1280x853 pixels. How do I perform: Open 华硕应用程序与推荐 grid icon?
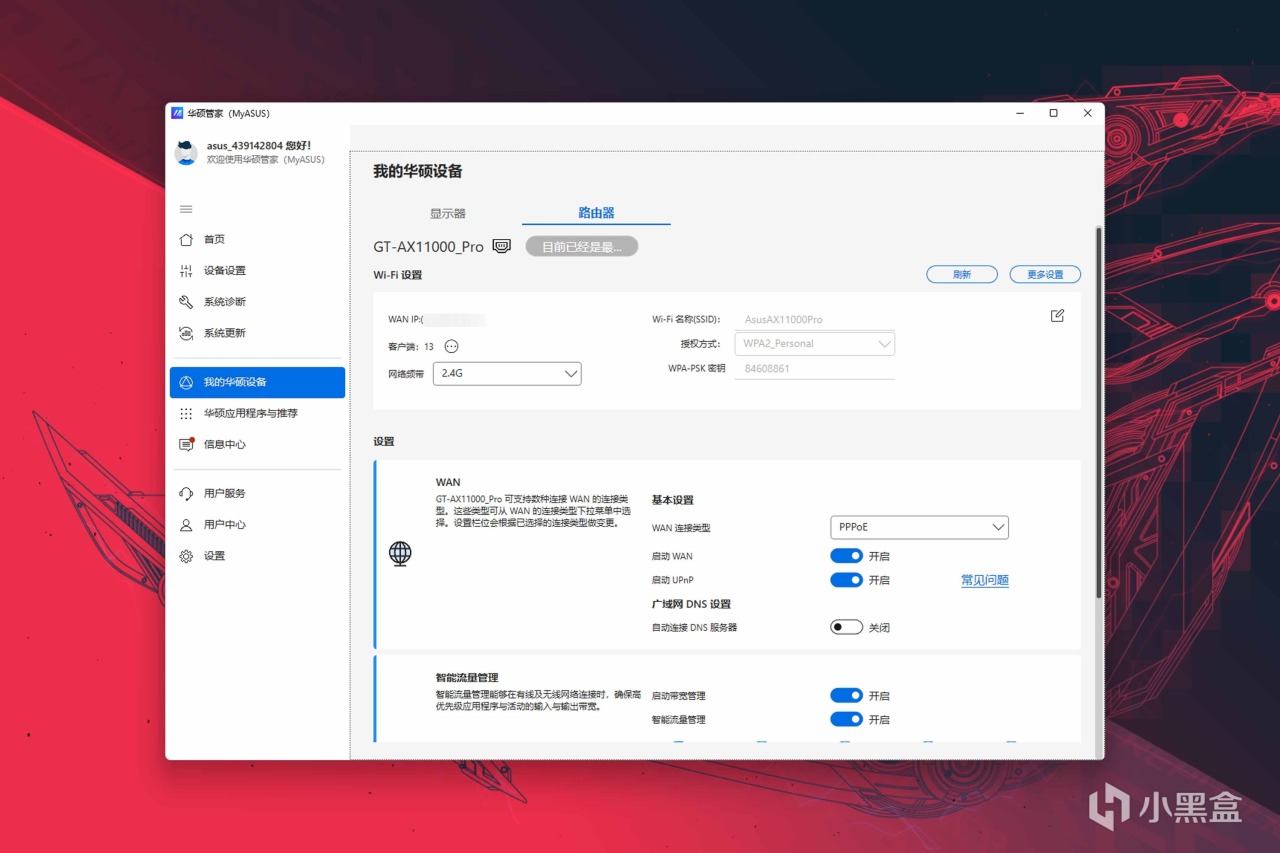pyautogui.click(x=186, y=413)
